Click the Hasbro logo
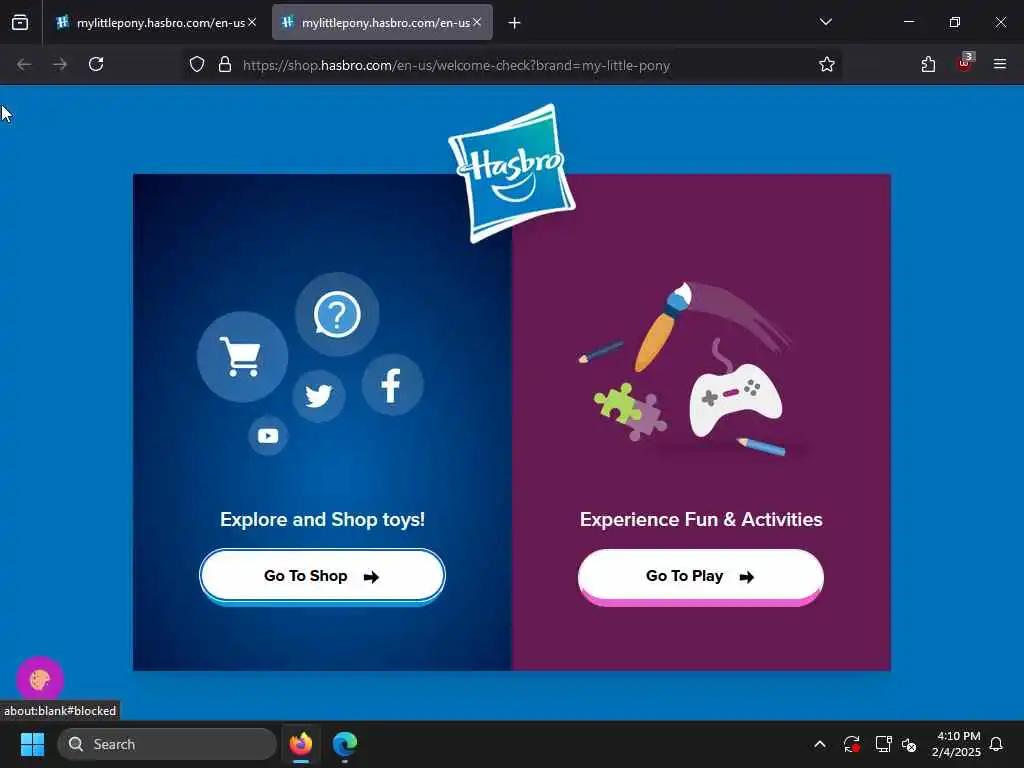Image resolution: width=1024 pixels, height=768 pixels. tap(511, 173)
